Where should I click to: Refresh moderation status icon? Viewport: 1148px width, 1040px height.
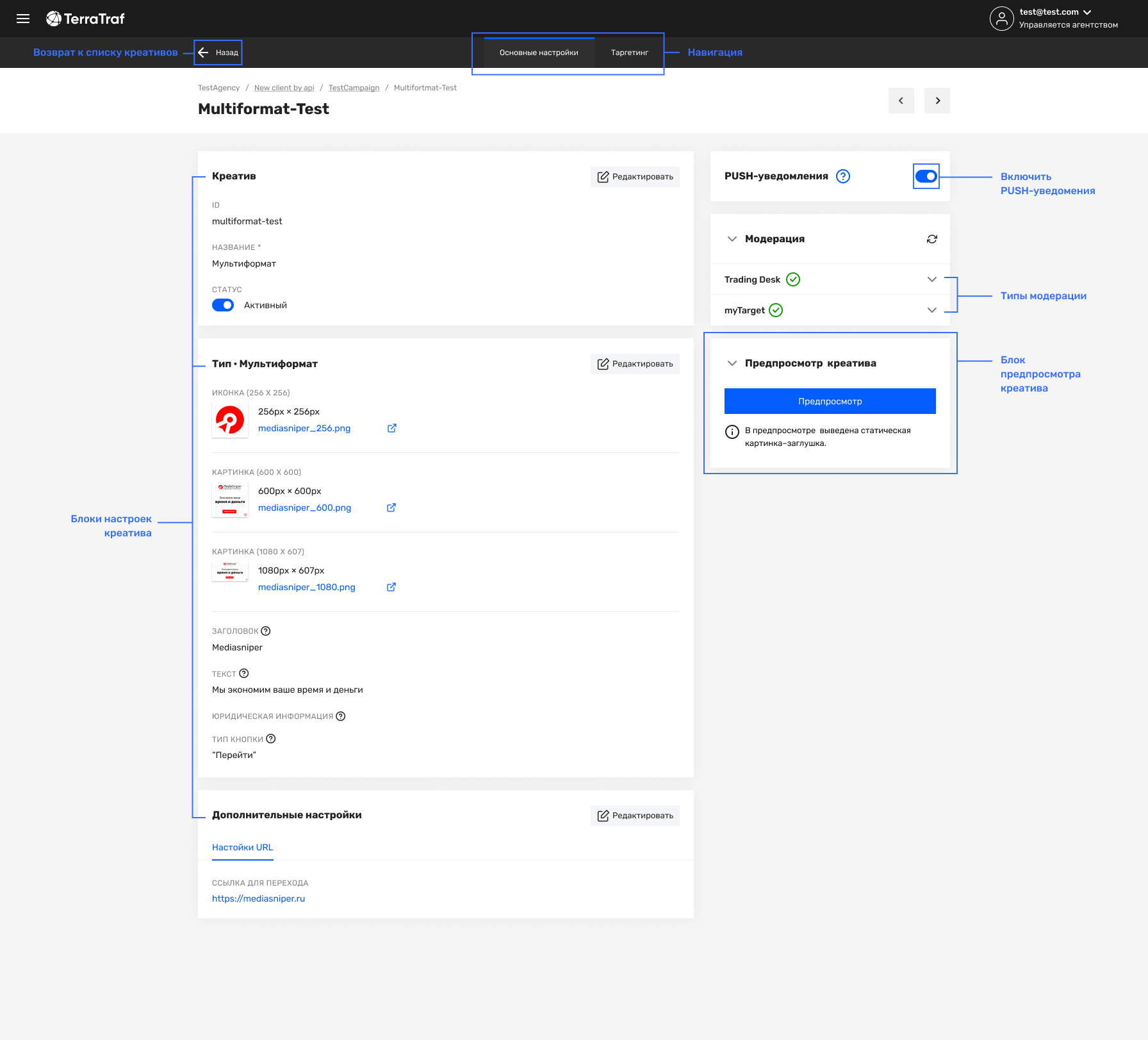click(932, 239)
